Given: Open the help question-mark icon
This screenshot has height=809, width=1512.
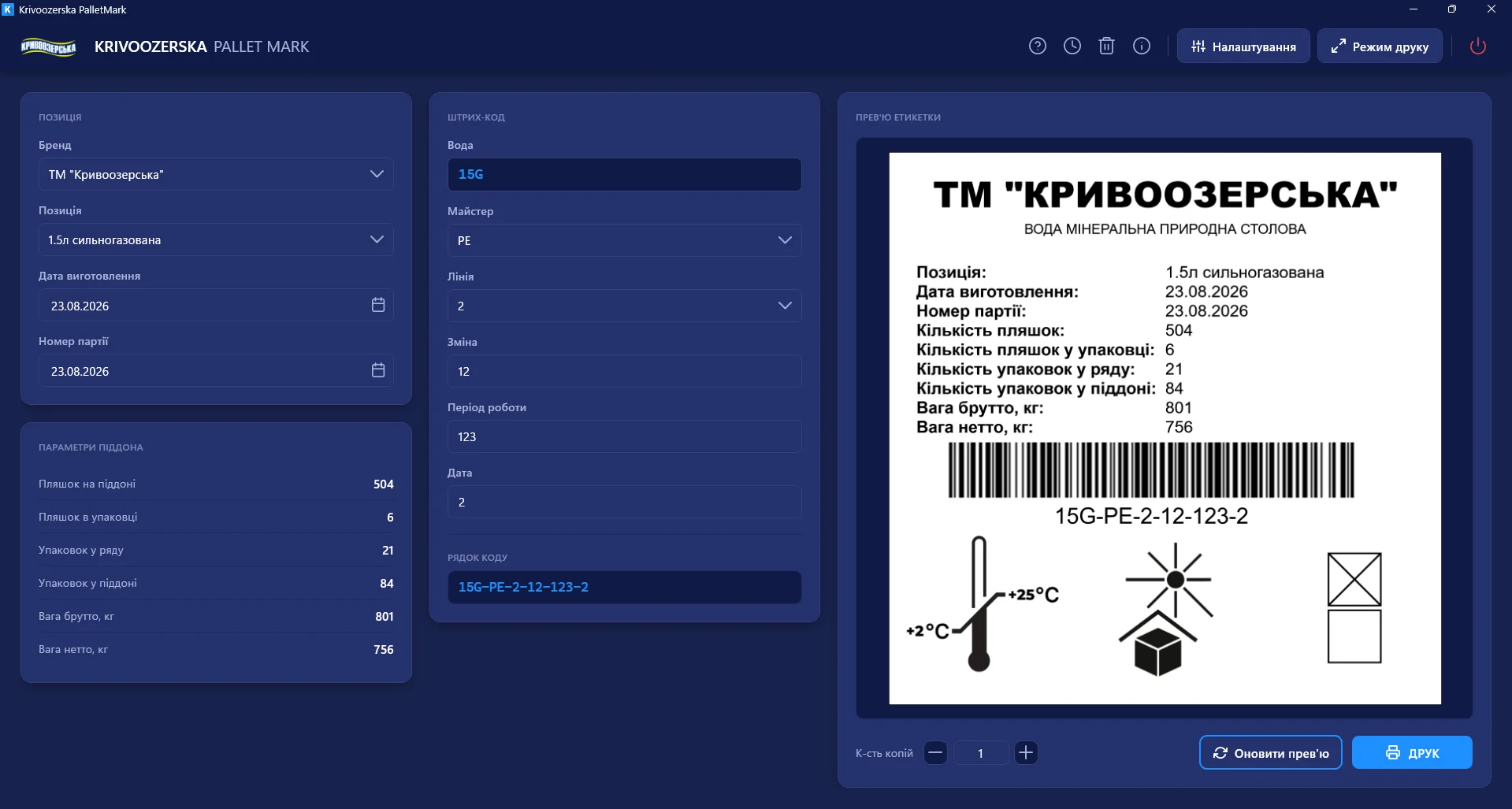Looking at the screenshot, I should (x=1038, y=46).
